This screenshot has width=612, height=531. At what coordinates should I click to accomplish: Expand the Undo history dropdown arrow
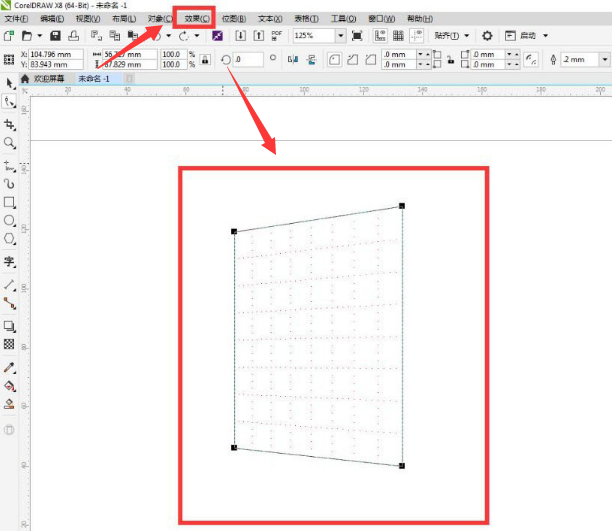169,36
